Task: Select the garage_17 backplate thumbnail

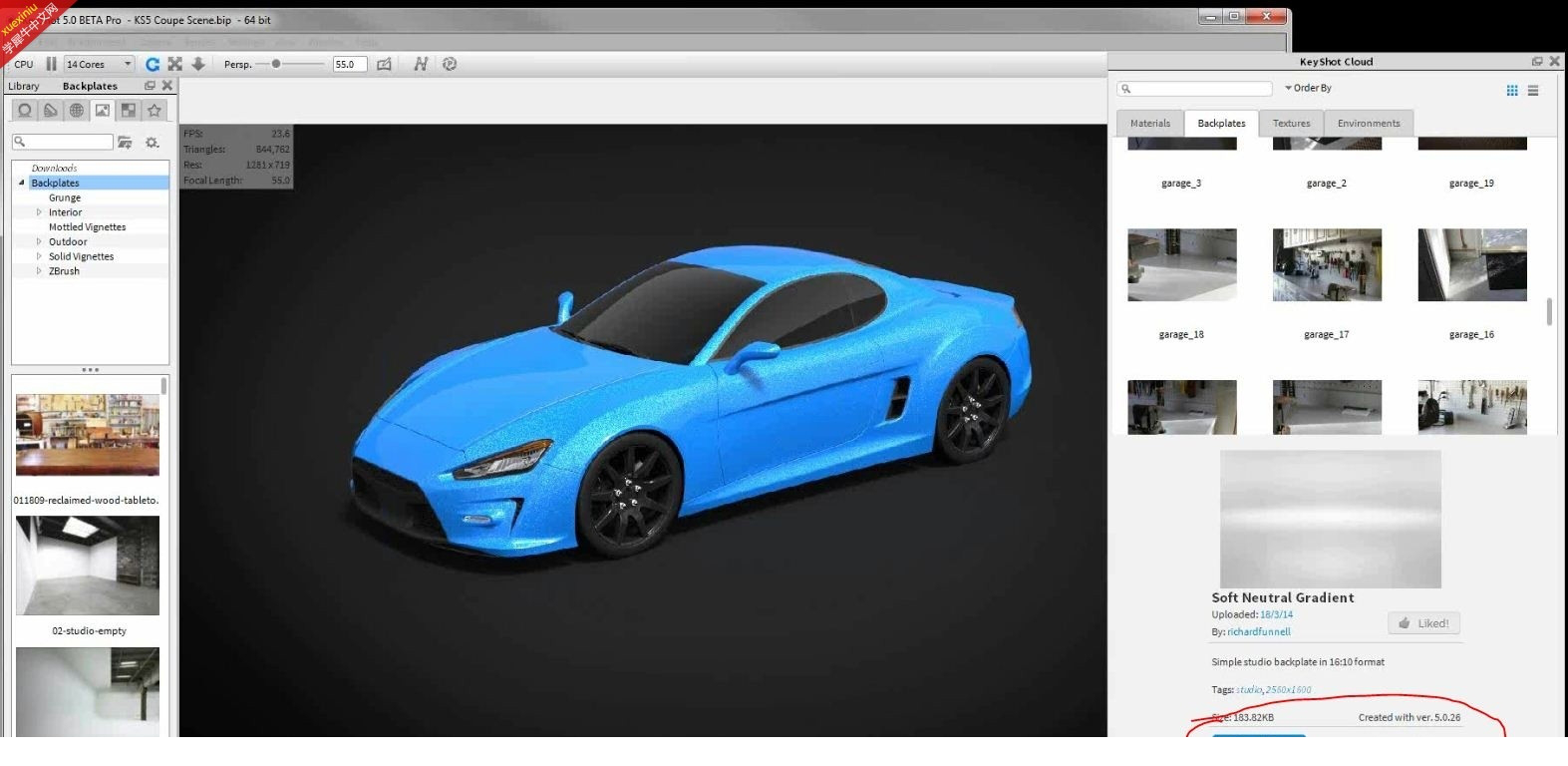Action: [1327, 265]
